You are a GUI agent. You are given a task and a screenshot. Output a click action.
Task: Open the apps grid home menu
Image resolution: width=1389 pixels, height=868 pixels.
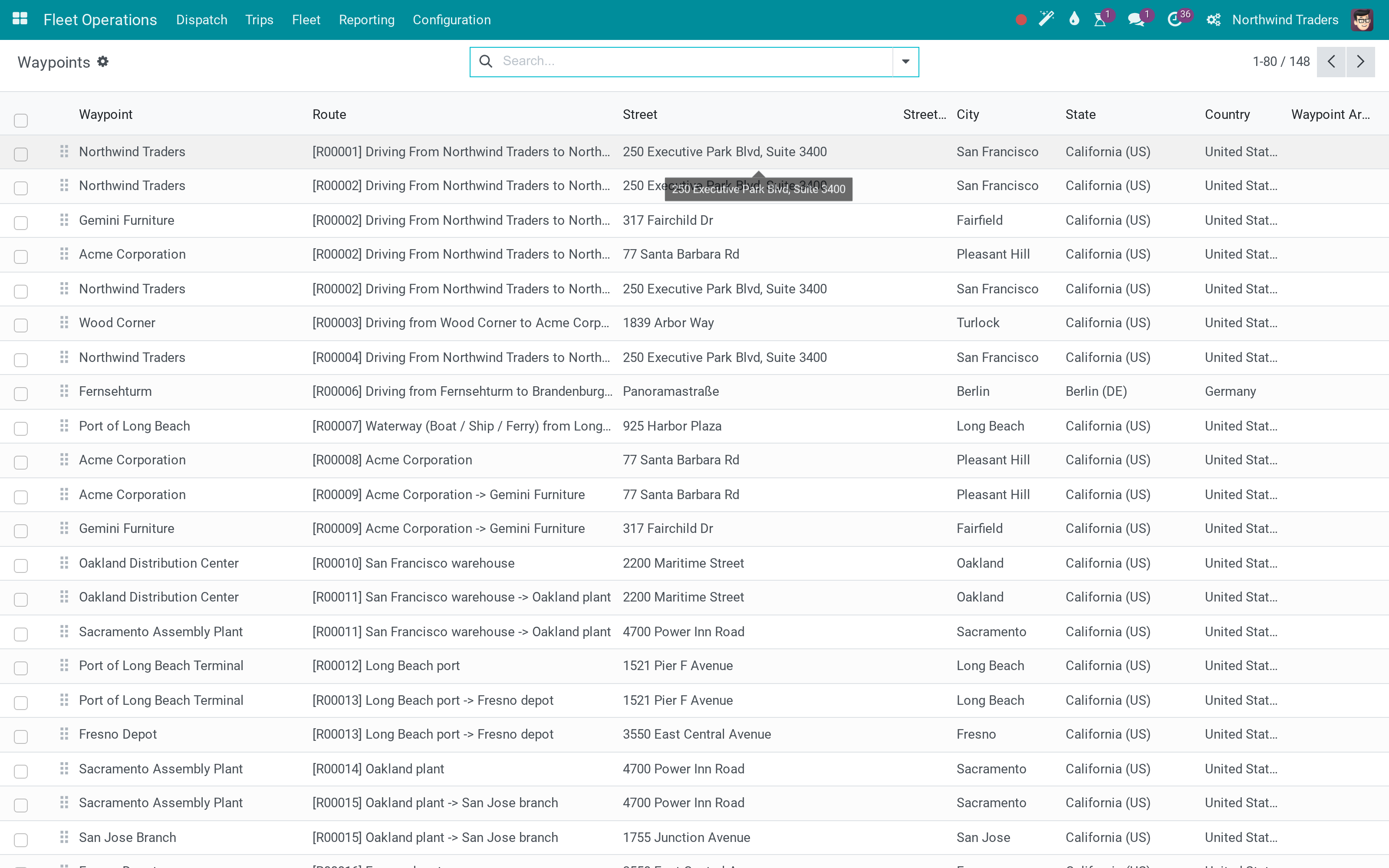pyautogui.click(x=20, y=20)
